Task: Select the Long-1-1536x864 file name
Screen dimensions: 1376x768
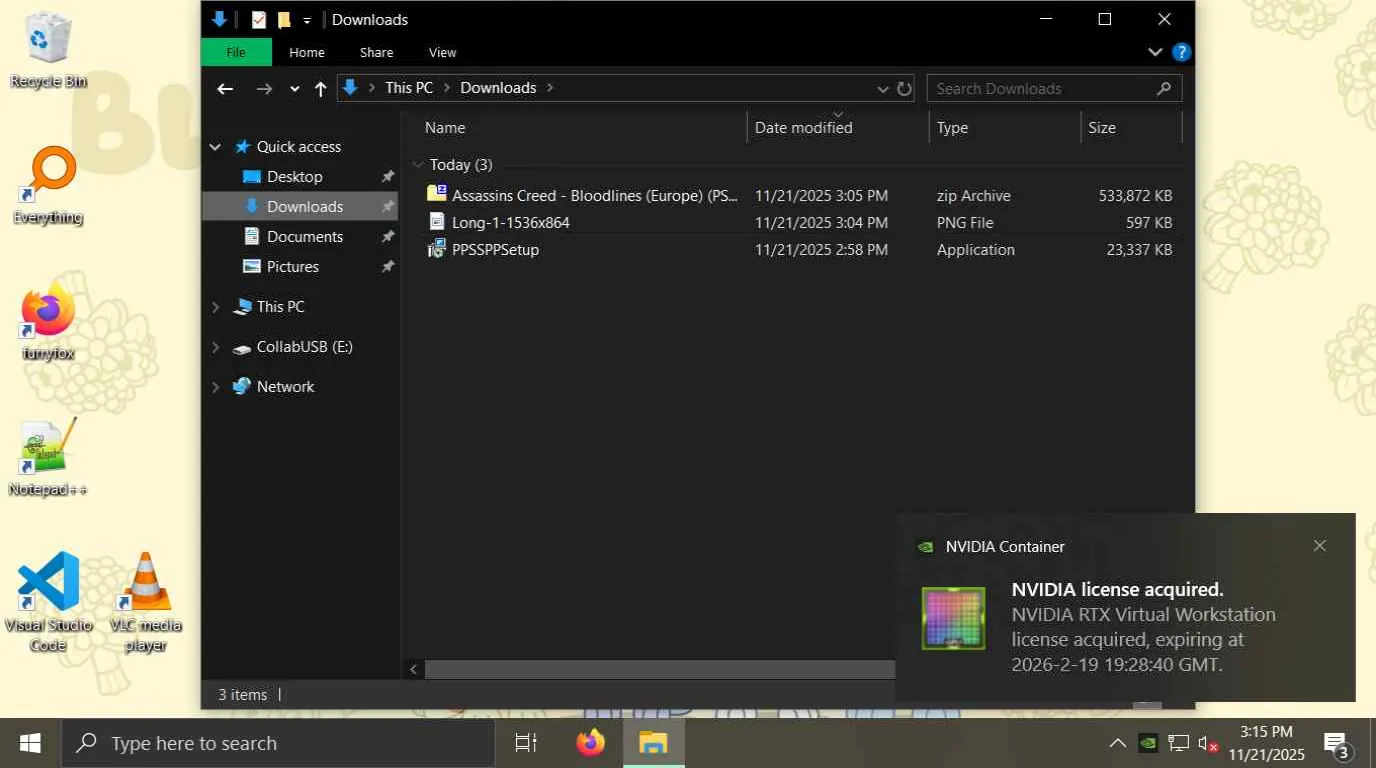Action: 511,223
